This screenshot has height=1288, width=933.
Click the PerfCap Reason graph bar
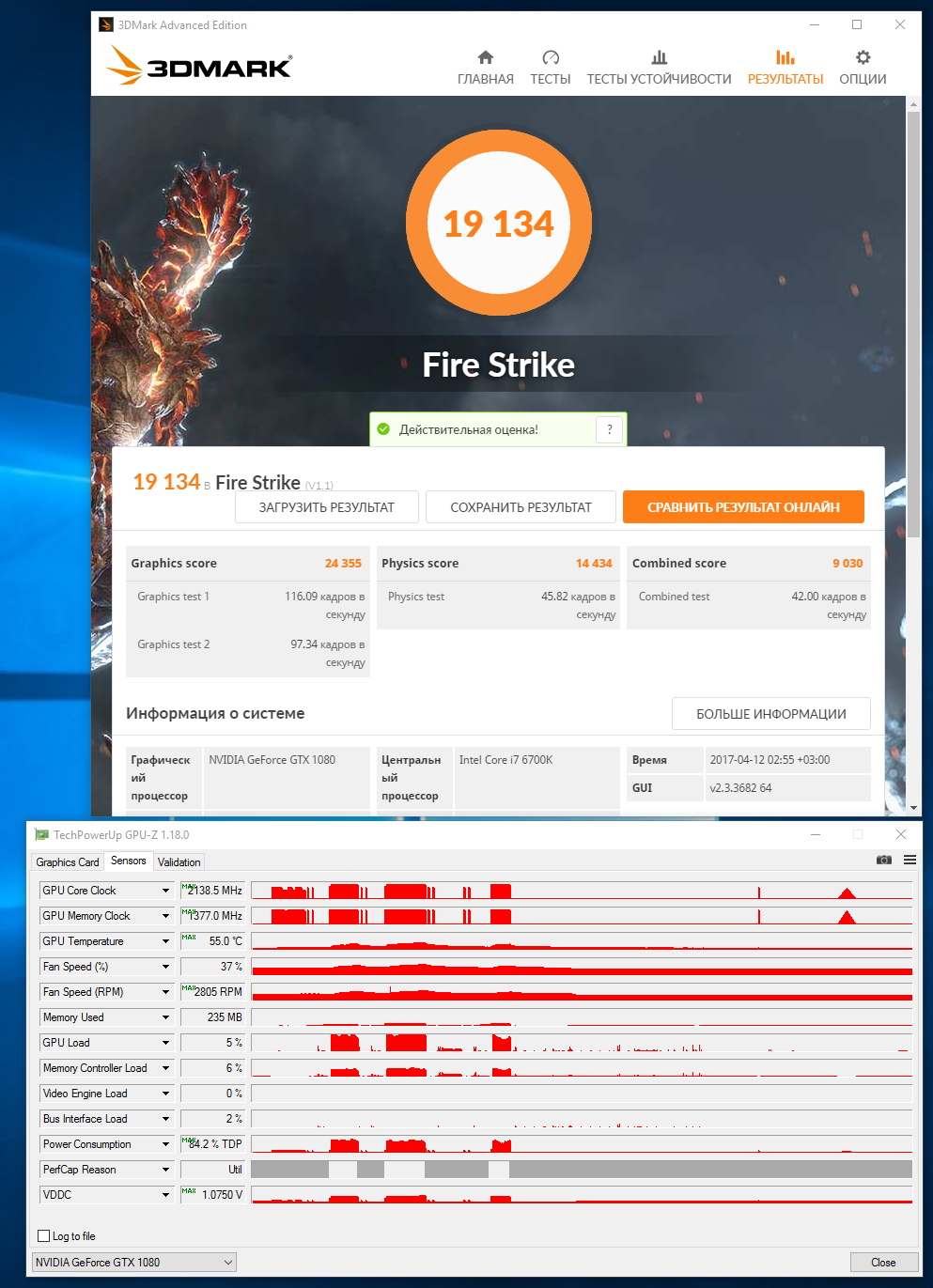[x=582, y=1170]
